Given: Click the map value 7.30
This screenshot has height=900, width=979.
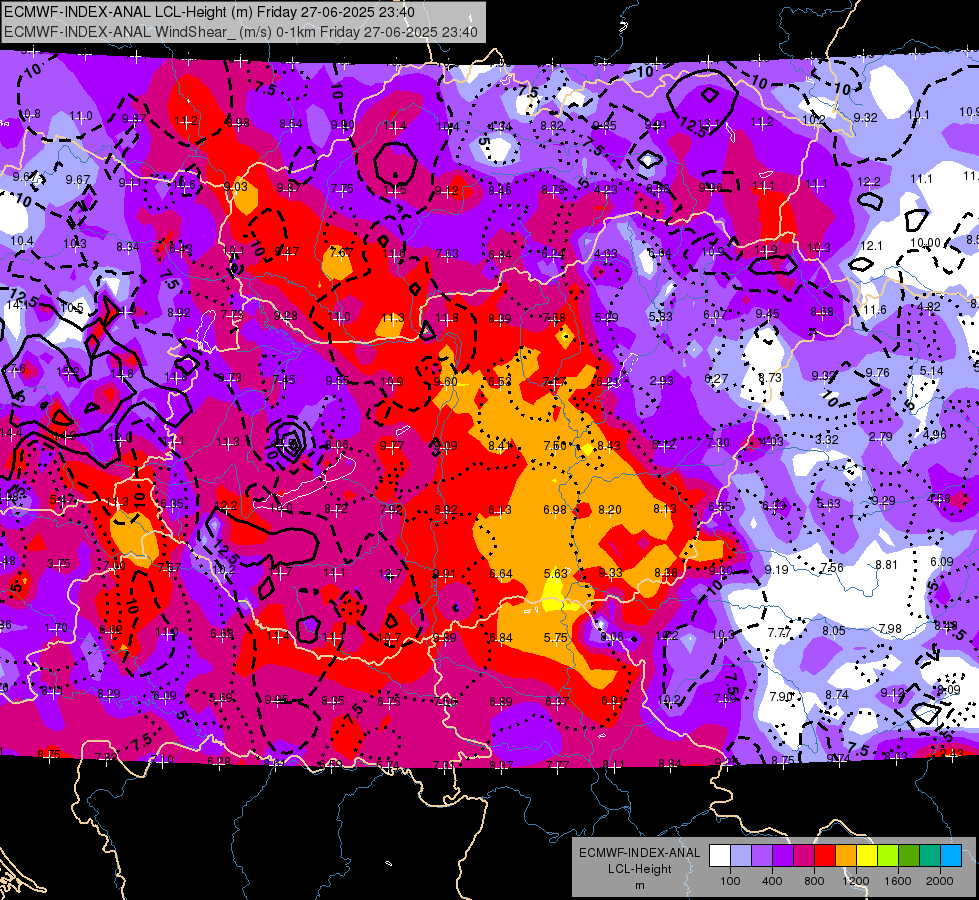Looking at the screenshot, I should coord(718,443).
